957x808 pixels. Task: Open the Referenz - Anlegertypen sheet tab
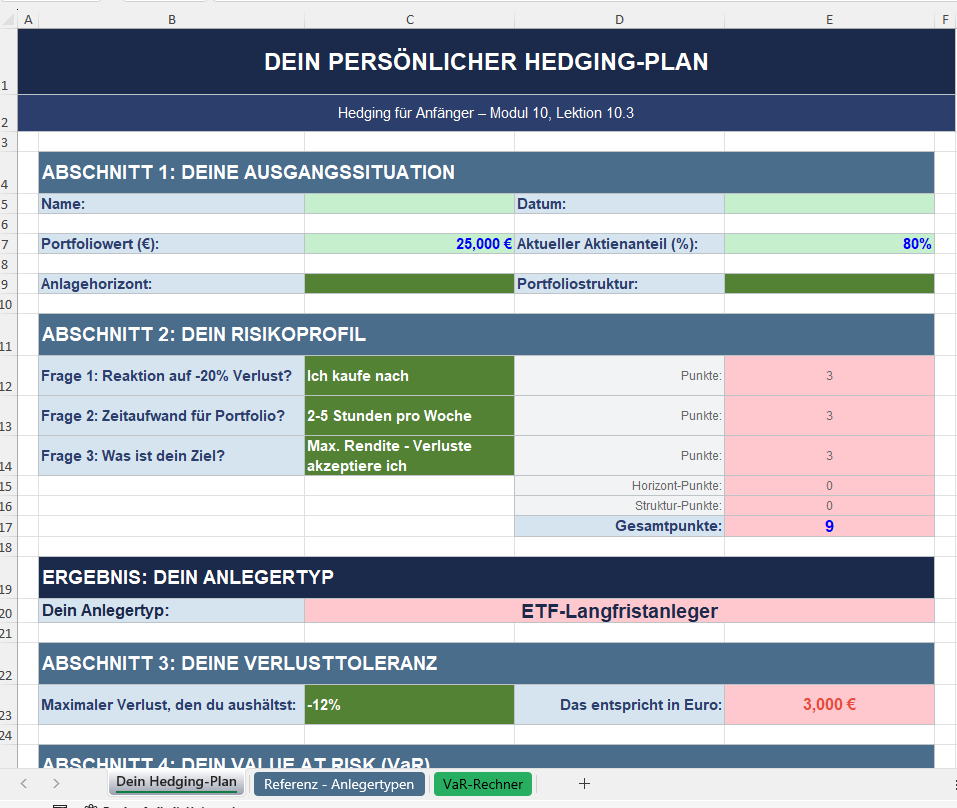click(x=339, y=784)
